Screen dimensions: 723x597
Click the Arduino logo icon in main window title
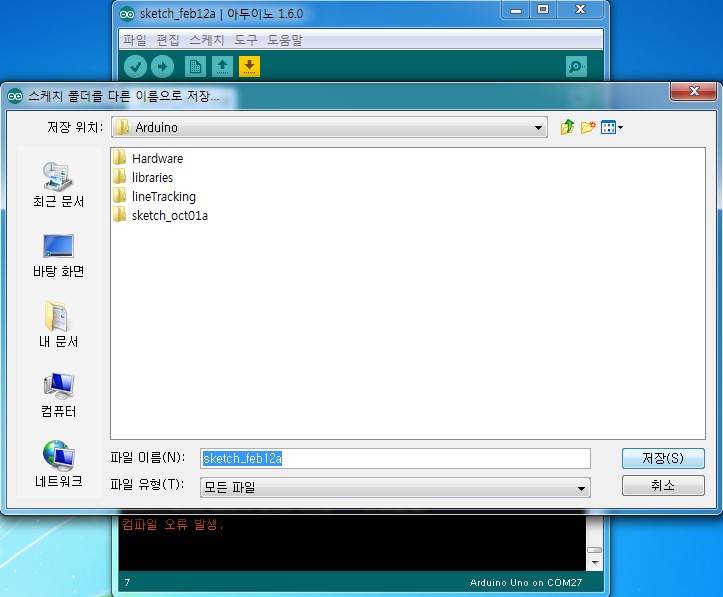[127, 14]
